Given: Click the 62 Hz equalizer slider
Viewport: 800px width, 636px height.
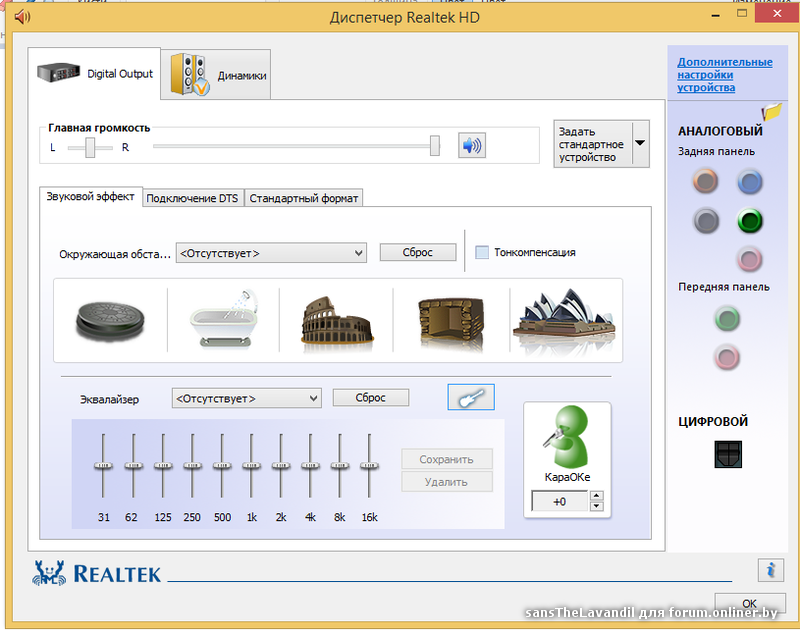Looking at the screenshot, I should point(133,466).
